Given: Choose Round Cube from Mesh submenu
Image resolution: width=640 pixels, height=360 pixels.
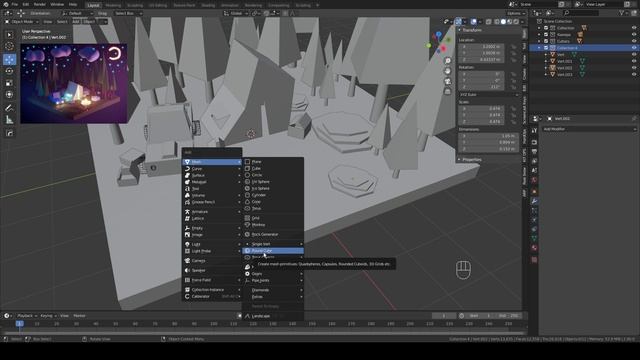Looking at the screenshot, I should (273, 251).
